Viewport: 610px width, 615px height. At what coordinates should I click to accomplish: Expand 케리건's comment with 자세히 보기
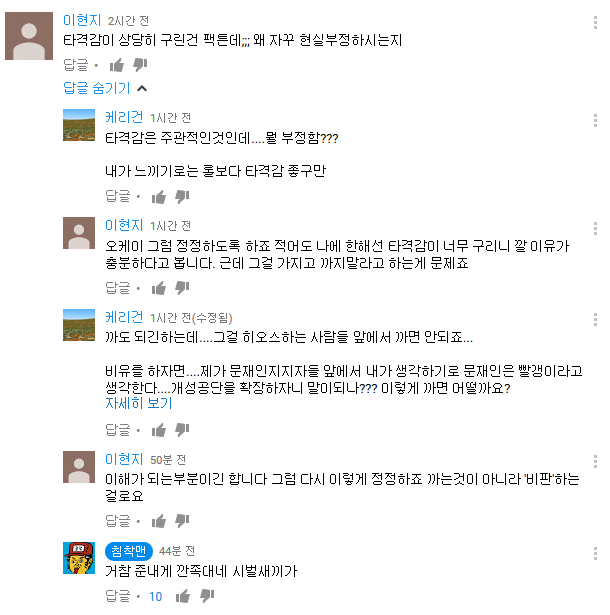[138, 403]
